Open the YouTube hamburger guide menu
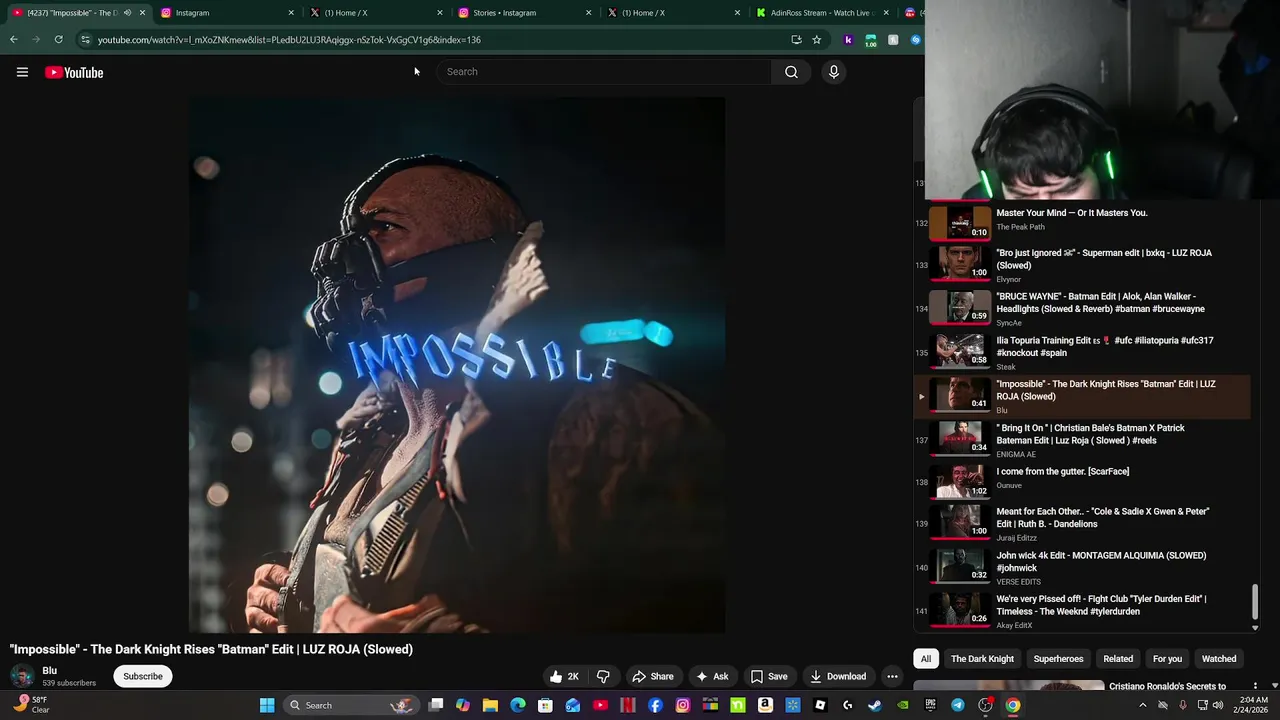1280x720 pixels. pos(22,72)
